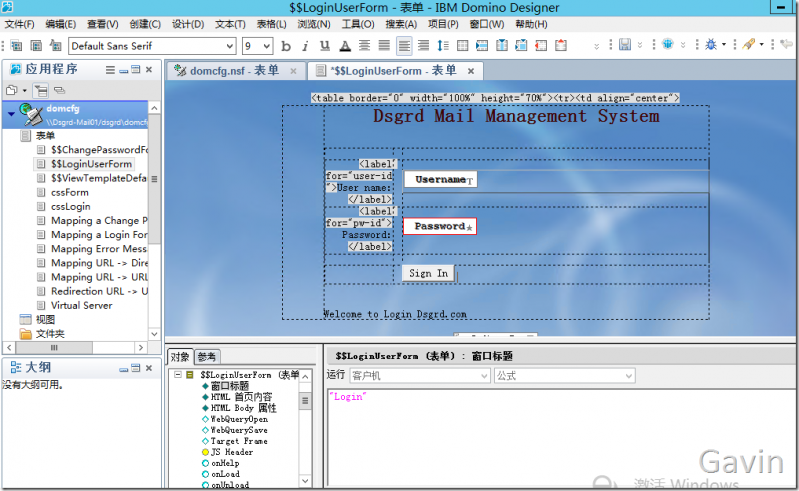
Task: Select the $$ChangePasswordForm form
Action: click(x=99, y=150)
